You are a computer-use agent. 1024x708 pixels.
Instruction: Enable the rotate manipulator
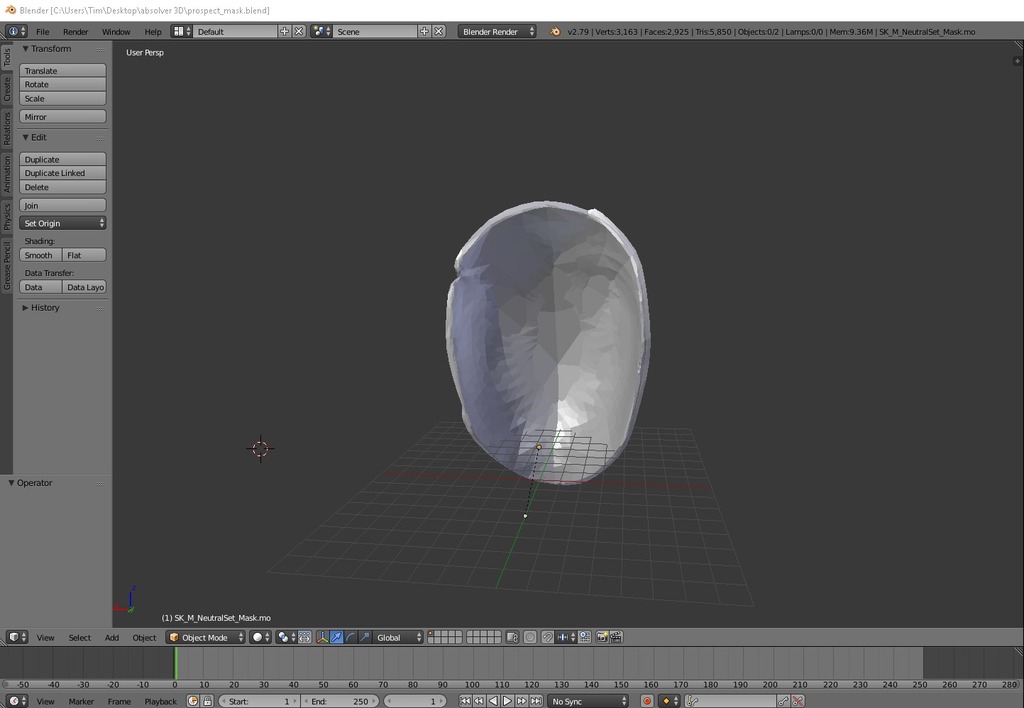(351, 637)
